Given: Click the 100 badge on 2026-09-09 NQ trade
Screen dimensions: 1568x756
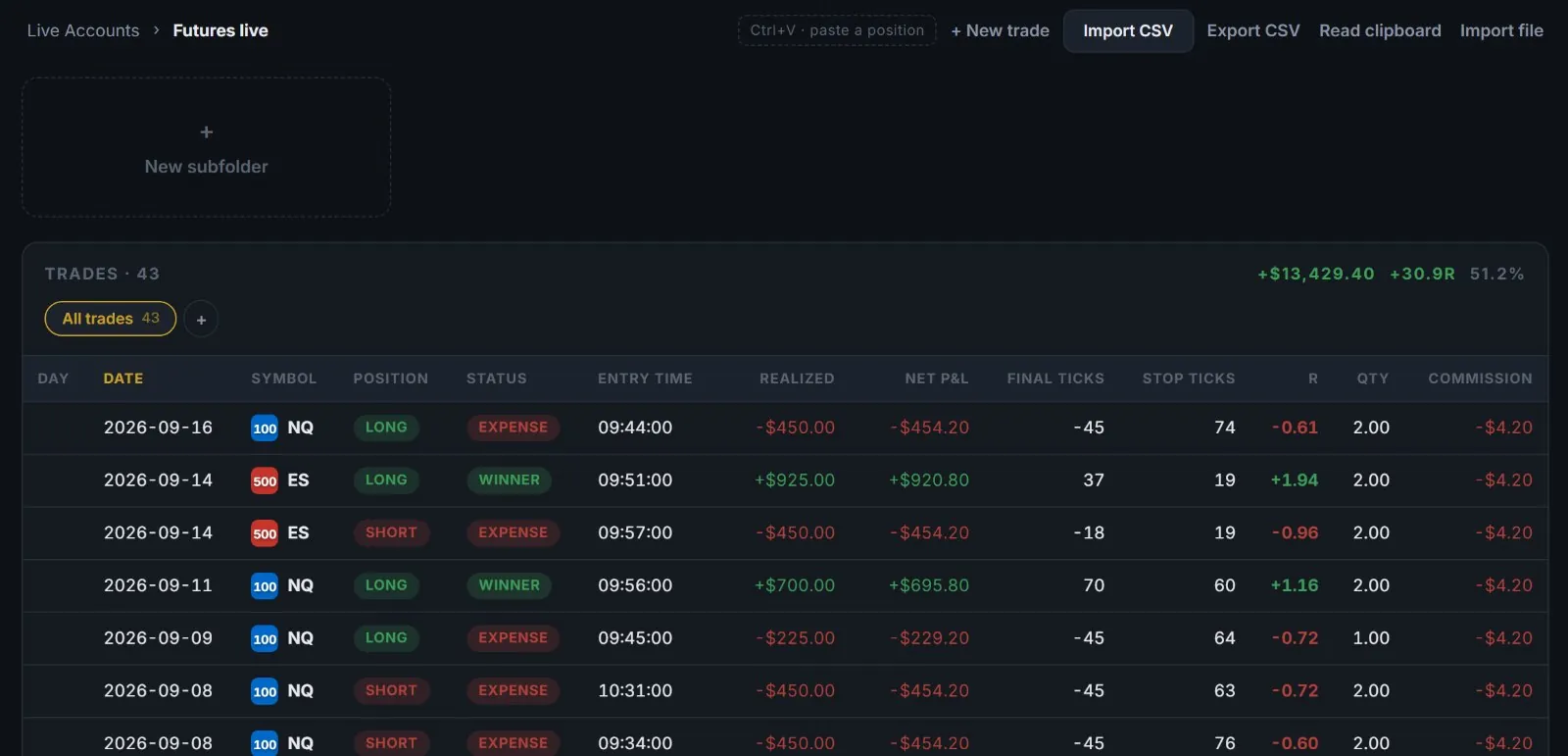Looking at the screenshot, I should coord(265,638).
